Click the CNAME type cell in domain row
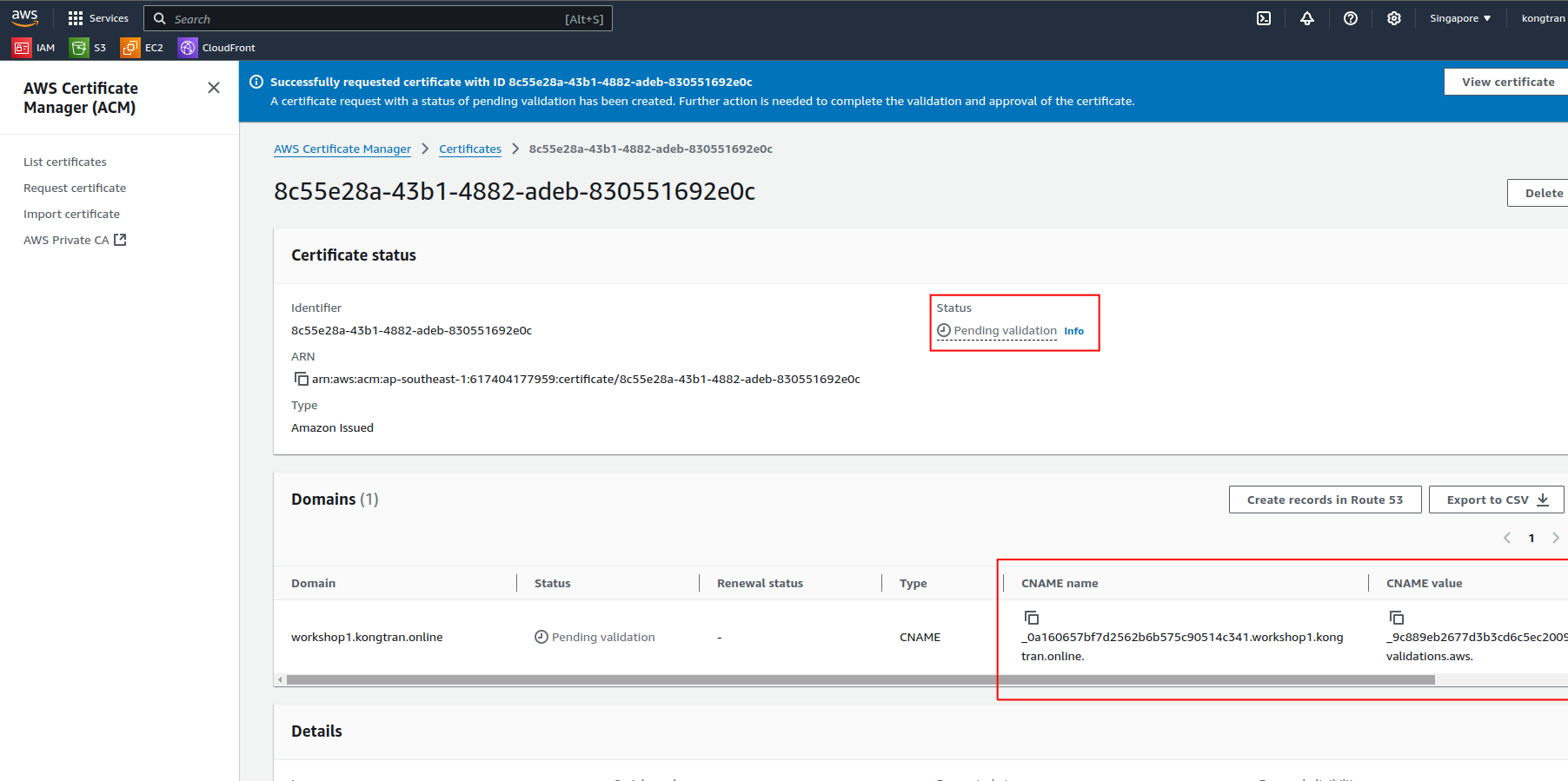 click(x=920, y=637)
